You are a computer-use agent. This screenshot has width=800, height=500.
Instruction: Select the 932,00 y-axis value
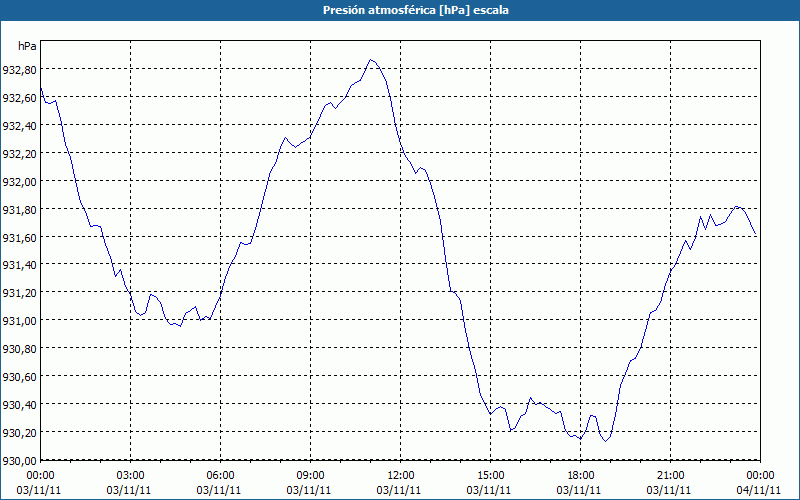point(19,182)
